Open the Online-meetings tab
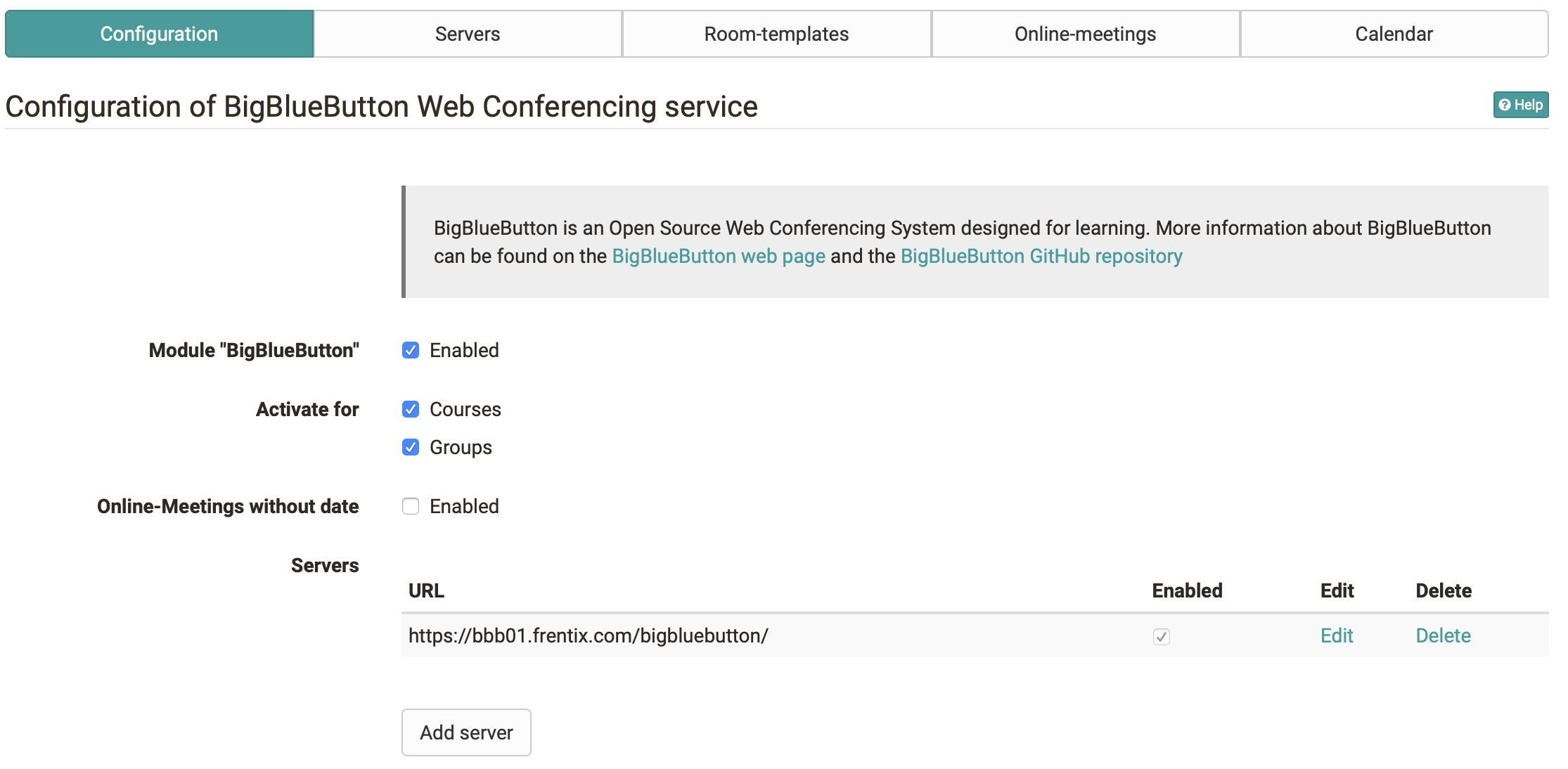1568x769 pixels. coord(1085,34)
